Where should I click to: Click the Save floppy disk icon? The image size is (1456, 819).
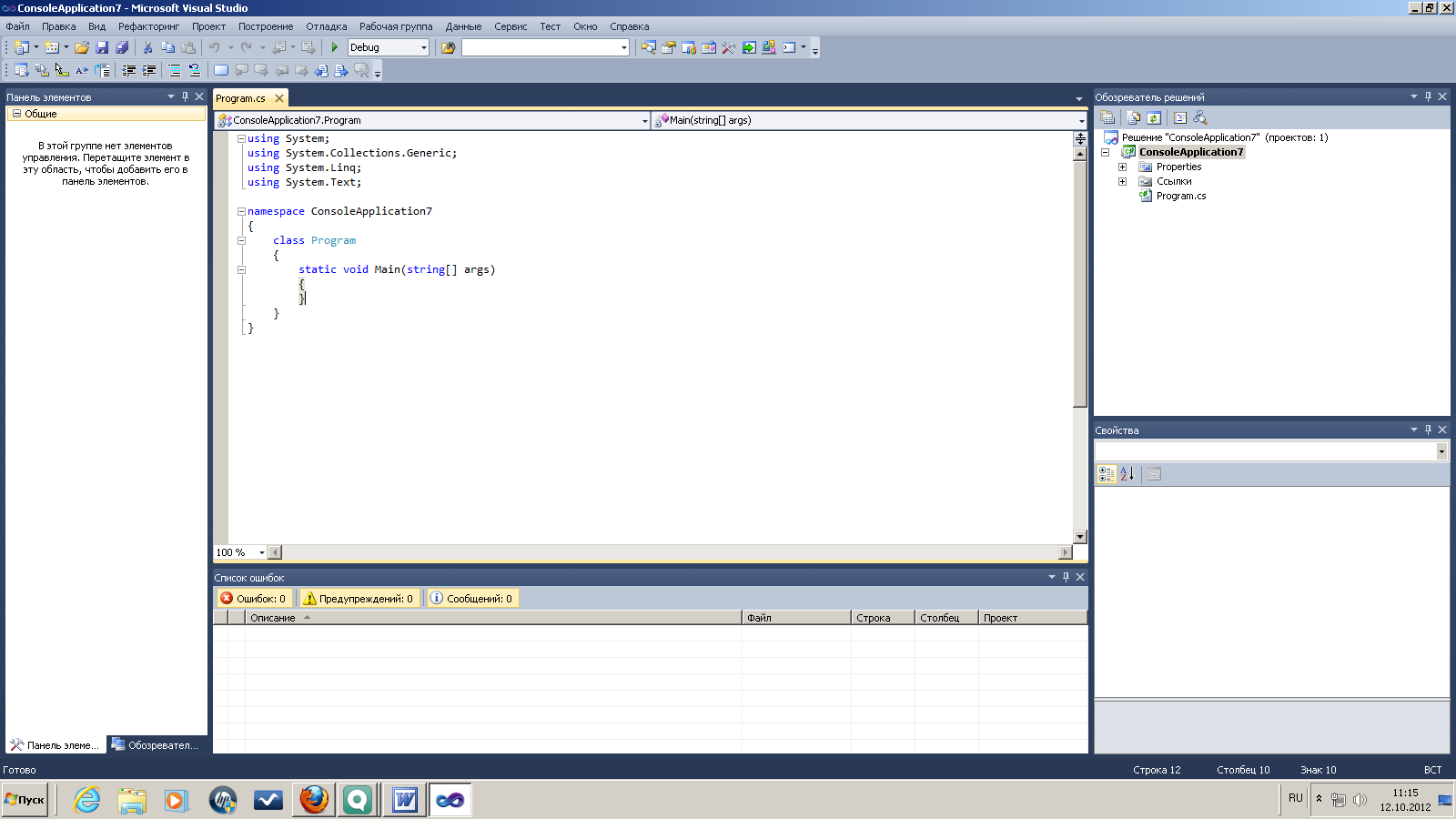point(102,47)
